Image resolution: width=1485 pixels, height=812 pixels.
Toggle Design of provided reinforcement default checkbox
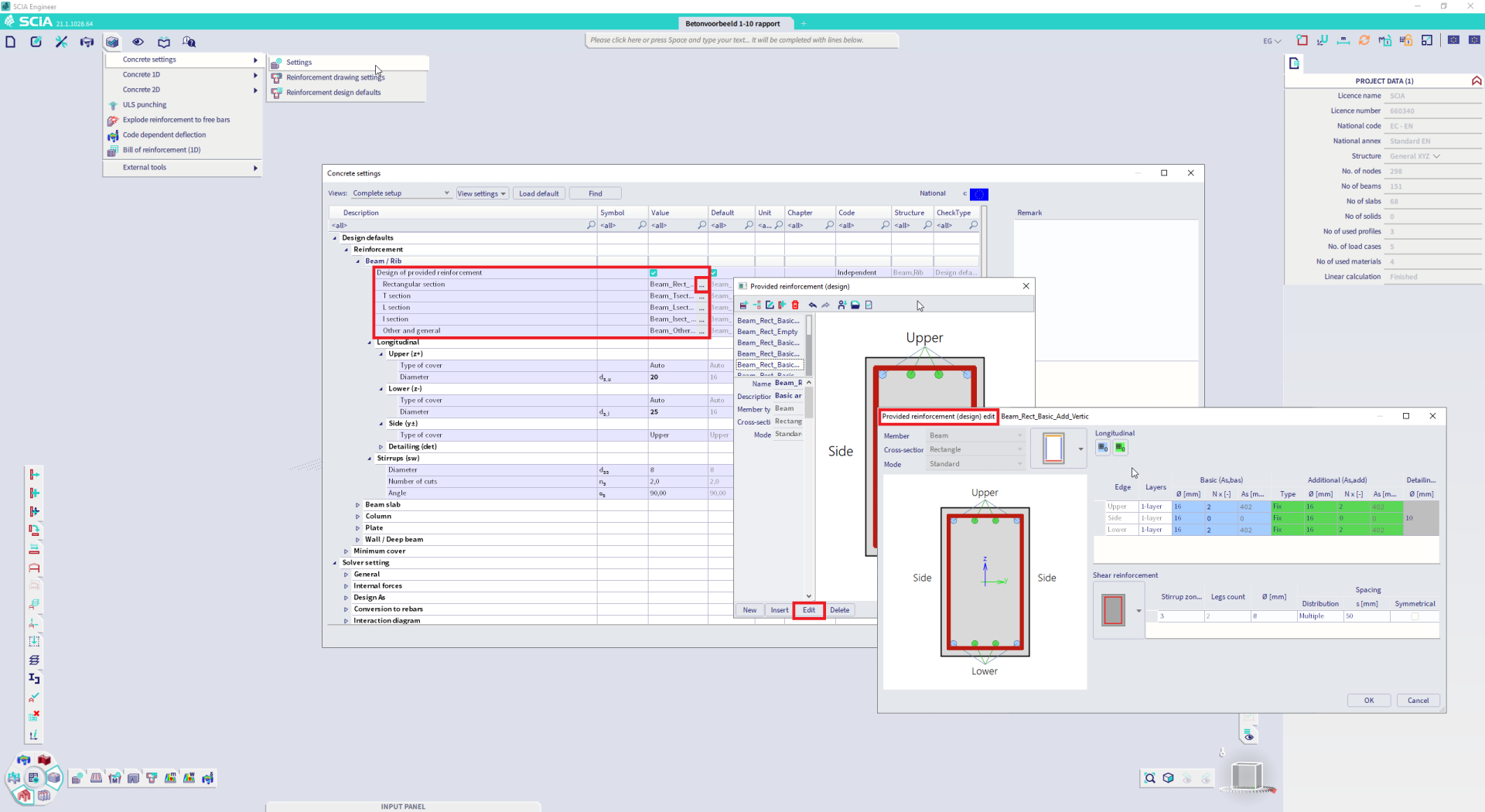[713, 273]
